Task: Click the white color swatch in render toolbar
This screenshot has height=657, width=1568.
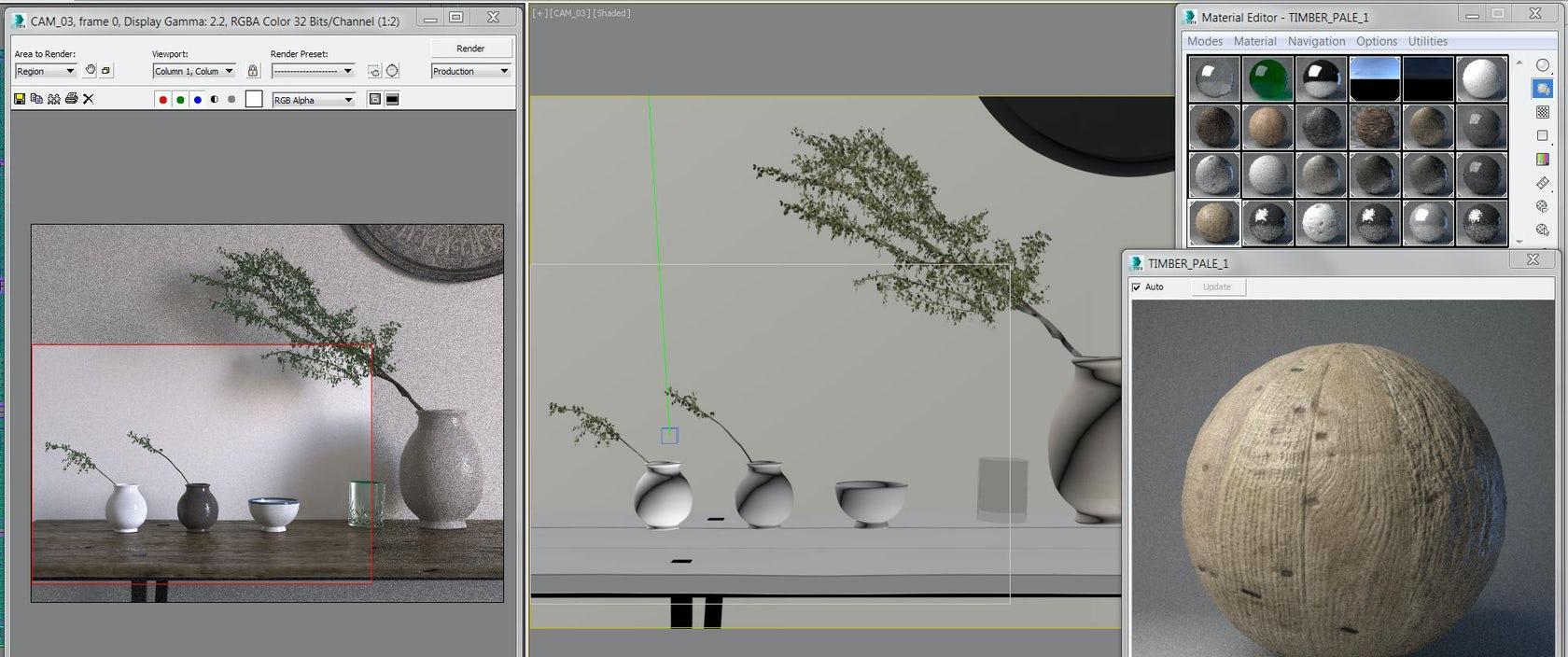Action: click(x=254, y=100)
